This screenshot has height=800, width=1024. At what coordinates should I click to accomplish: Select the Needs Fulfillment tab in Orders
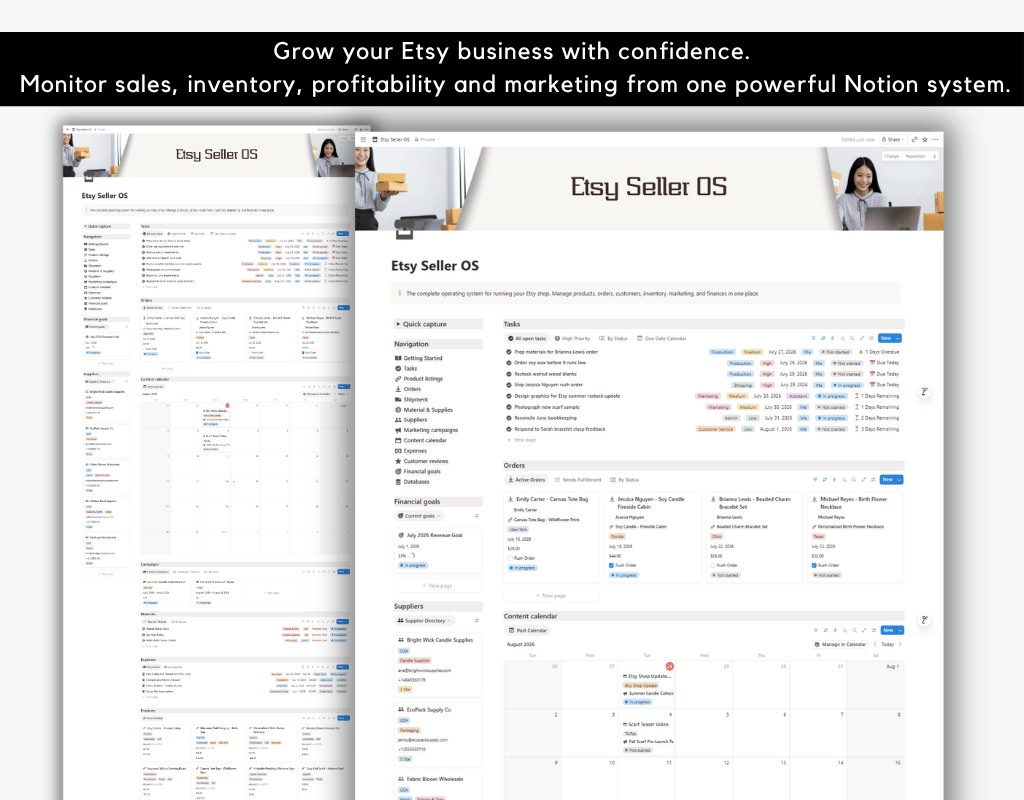click(577, 479)
